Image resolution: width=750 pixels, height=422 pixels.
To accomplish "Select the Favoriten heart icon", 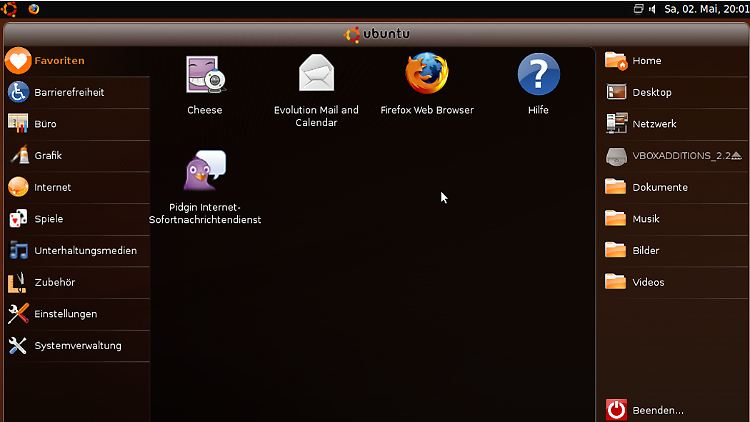I will pos(18,61).
